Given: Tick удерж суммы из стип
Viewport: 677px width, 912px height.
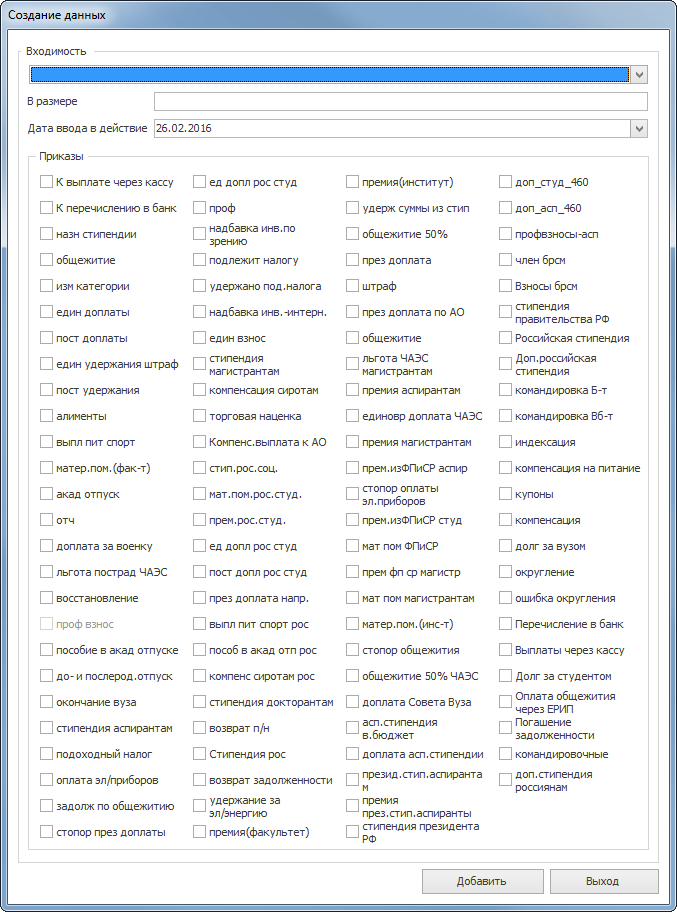Looking at the screenshot, I should click(352, 208).
